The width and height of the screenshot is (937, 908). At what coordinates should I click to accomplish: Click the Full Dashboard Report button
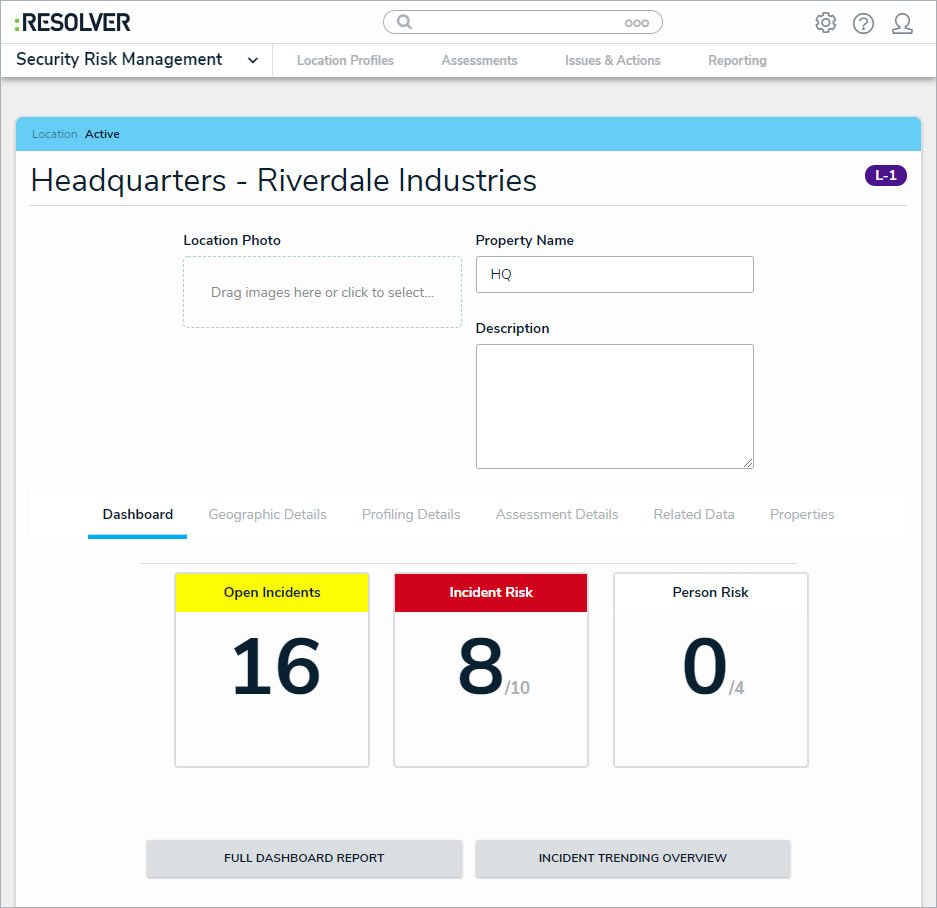click(304, 858)
